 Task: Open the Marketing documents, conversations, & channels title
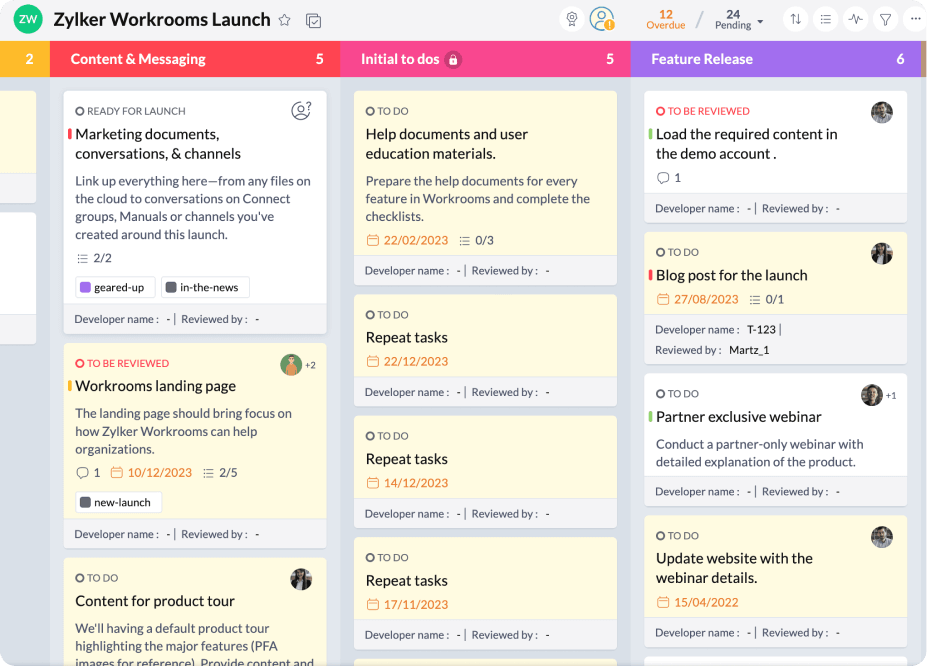point(158,144)
